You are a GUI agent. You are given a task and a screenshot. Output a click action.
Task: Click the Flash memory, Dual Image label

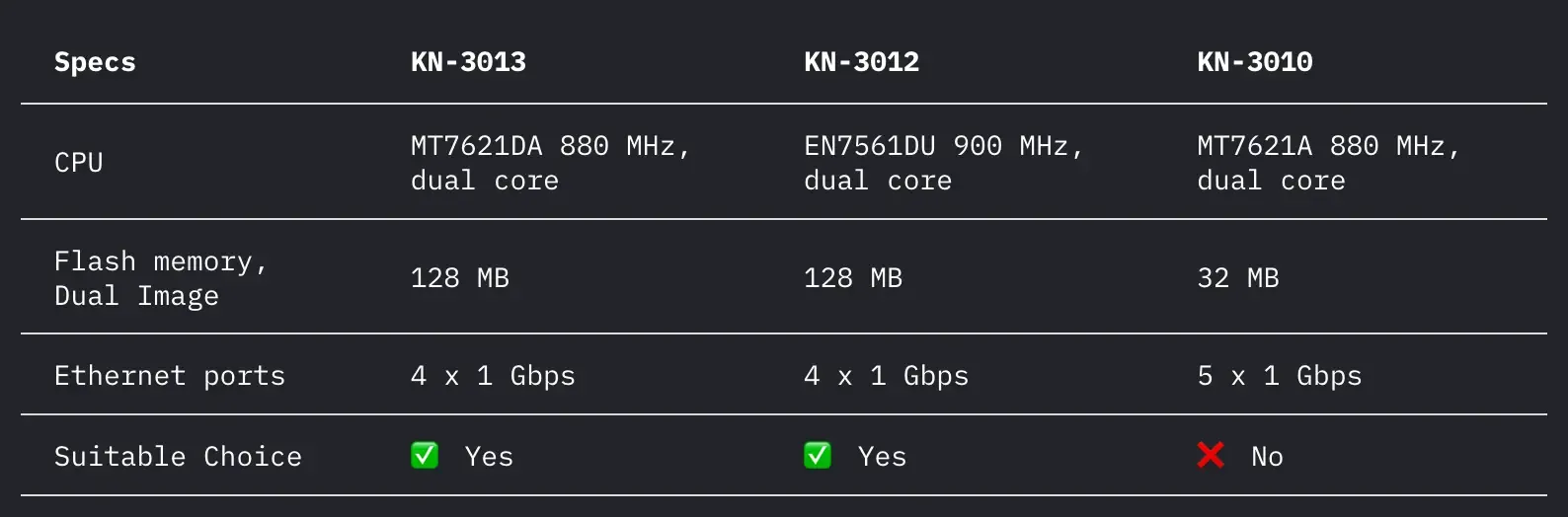[160, 278]
